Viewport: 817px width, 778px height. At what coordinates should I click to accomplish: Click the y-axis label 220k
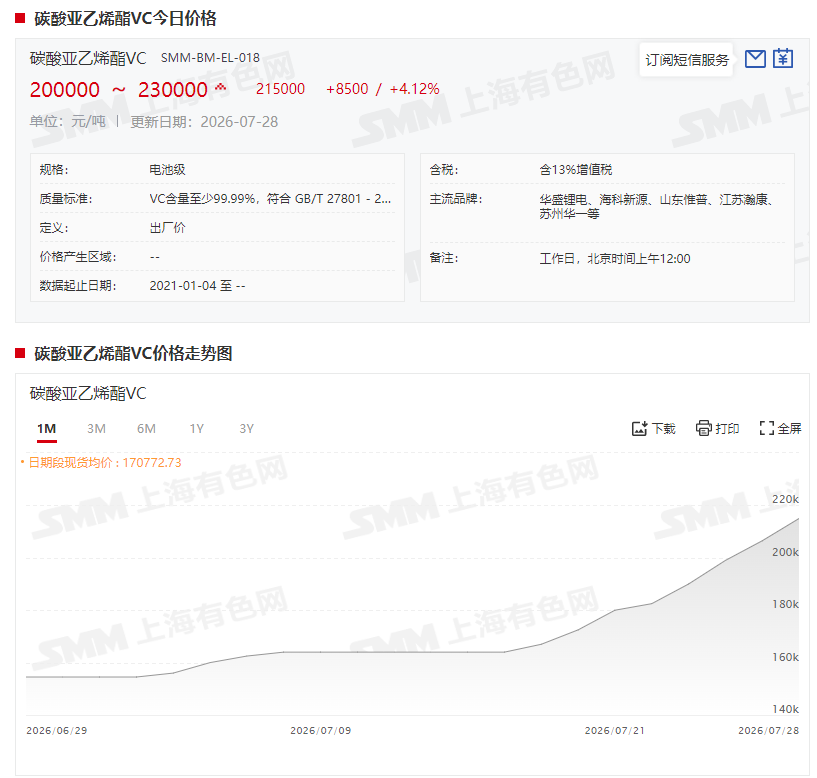785,499
